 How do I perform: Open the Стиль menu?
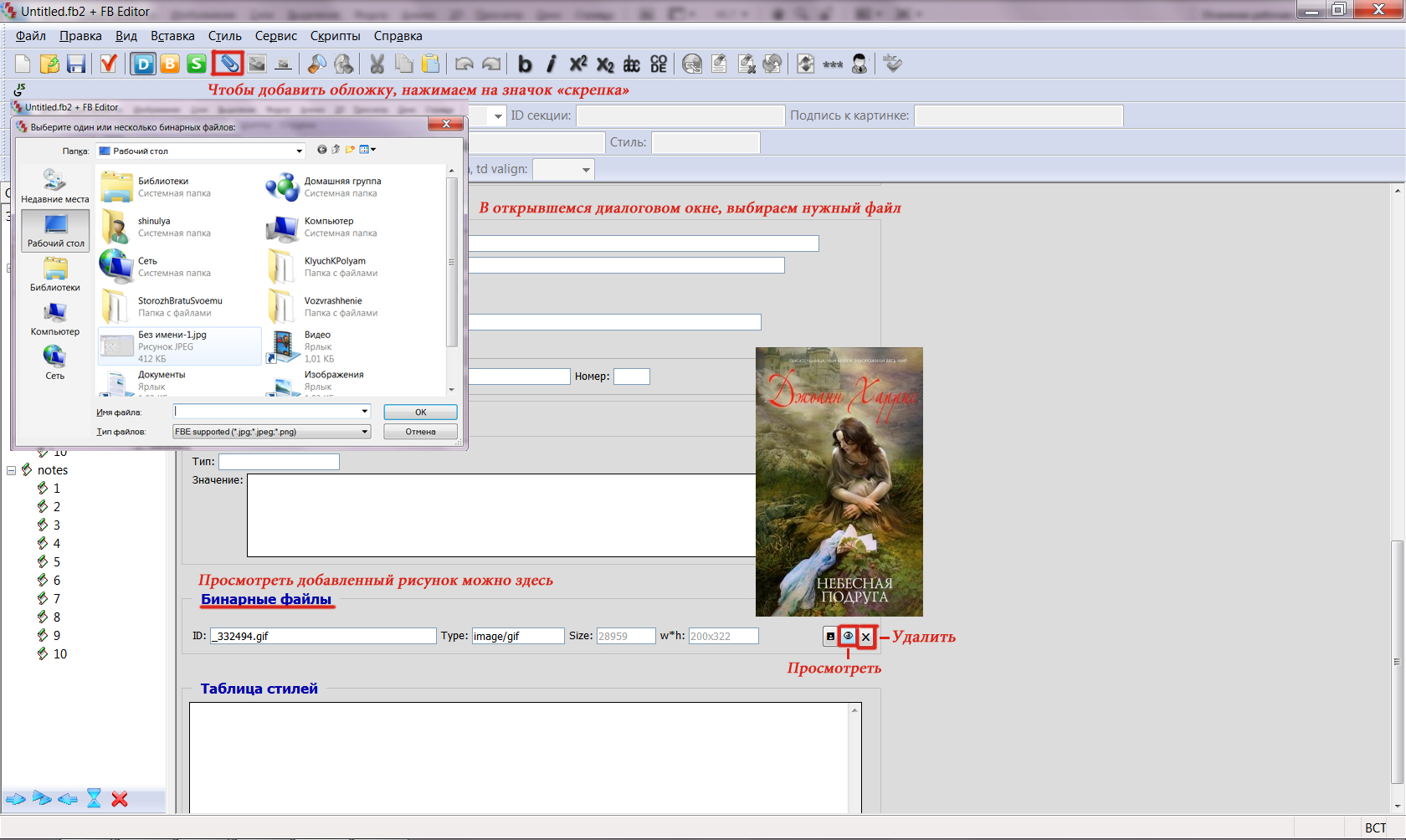click(225, 36)
